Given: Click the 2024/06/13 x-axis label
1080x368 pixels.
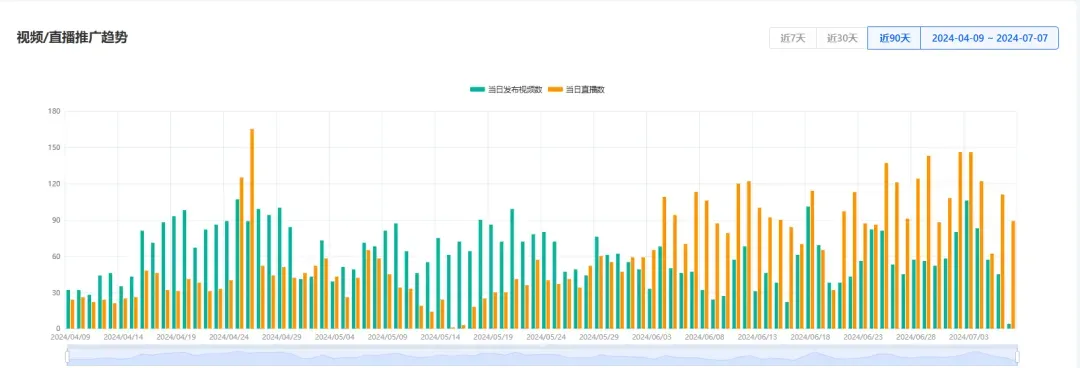Looking at the screenshot, I should point(758,337).
